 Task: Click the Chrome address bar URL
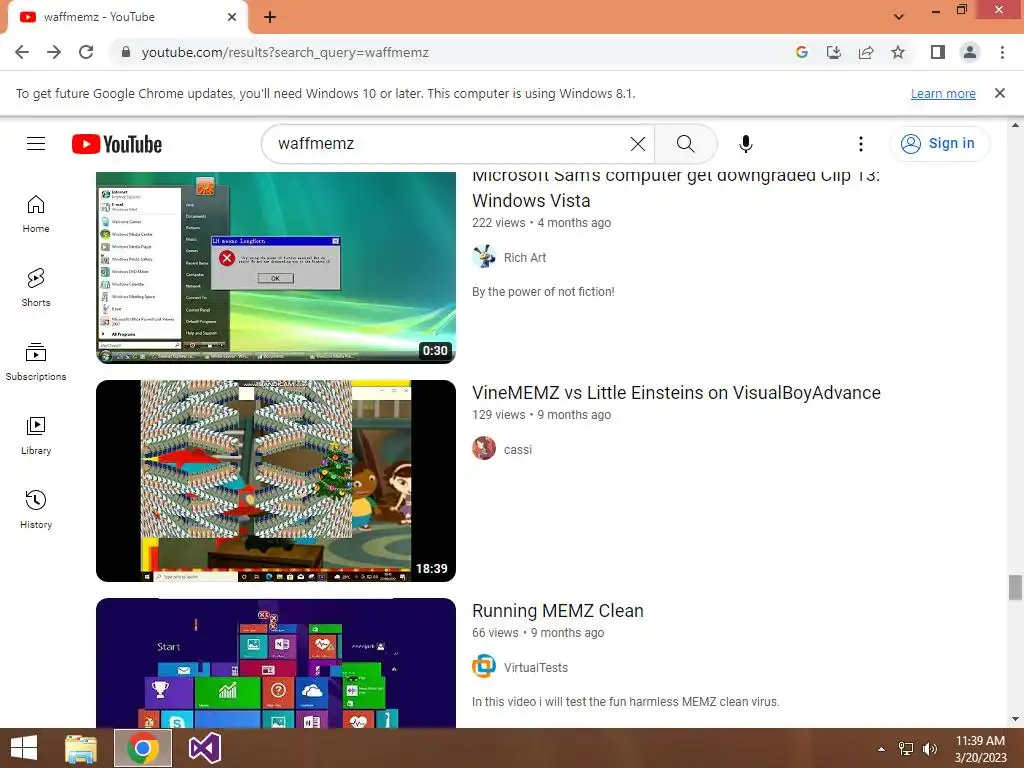click(x=285, y=52)
